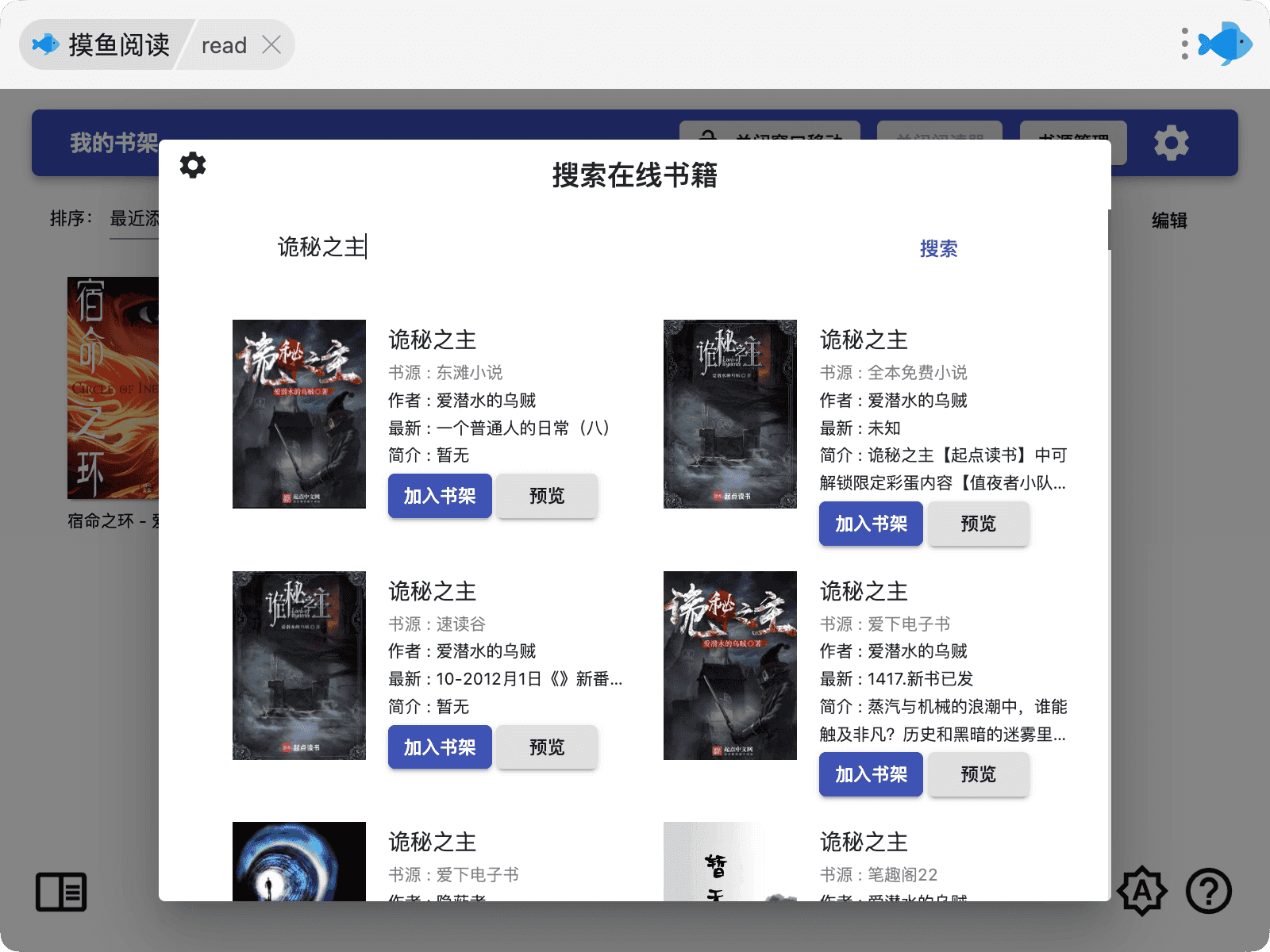Open the font auto-settings 'A' icon
1270x952 pixels.
pyautogui.click(x=1142, y=892)
